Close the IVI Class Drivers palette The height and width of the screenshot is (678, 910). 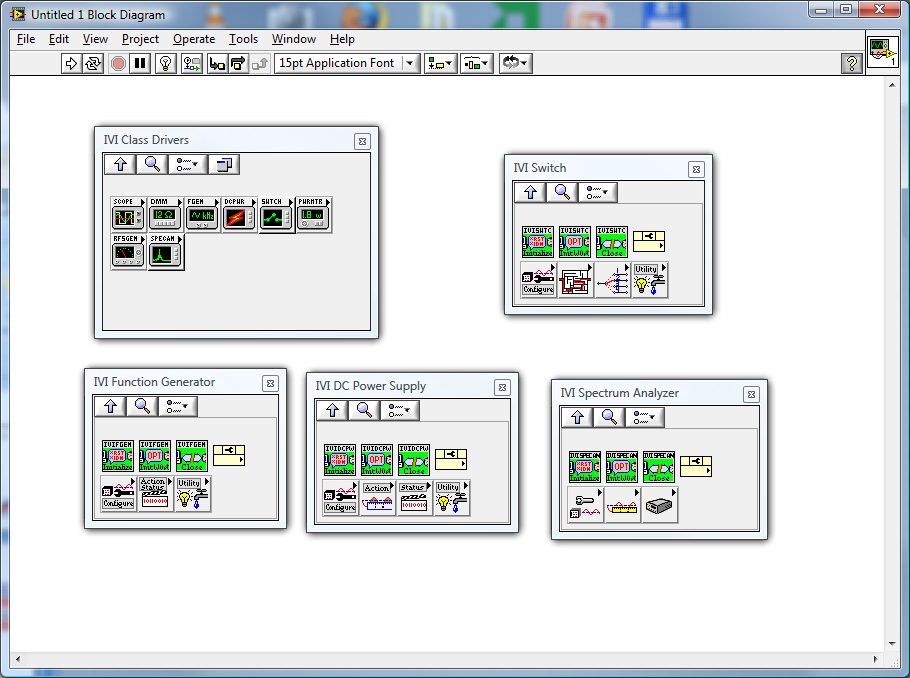pos(362,142)
